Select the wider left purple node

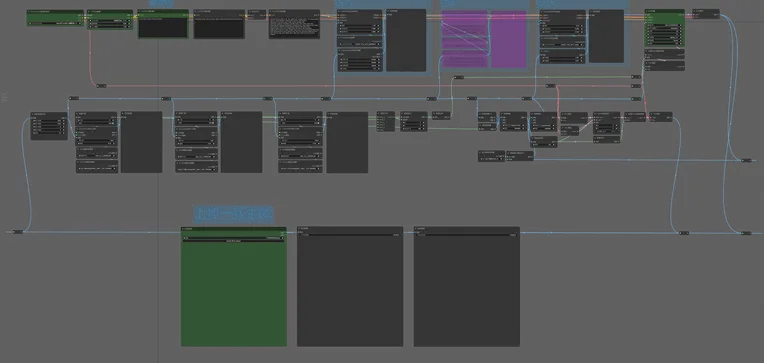click(464, 39)
